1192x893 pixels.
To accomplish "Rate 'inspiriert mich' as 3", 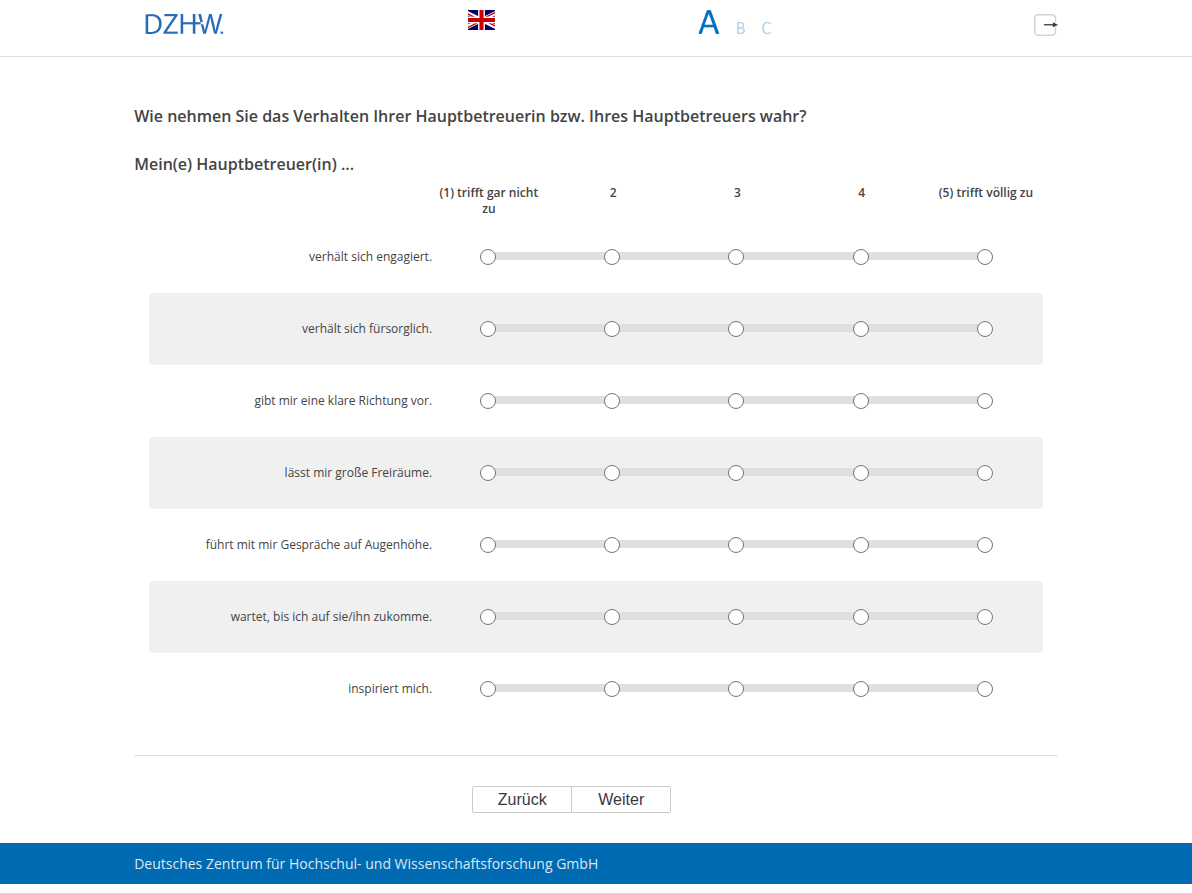I will 736,689.
